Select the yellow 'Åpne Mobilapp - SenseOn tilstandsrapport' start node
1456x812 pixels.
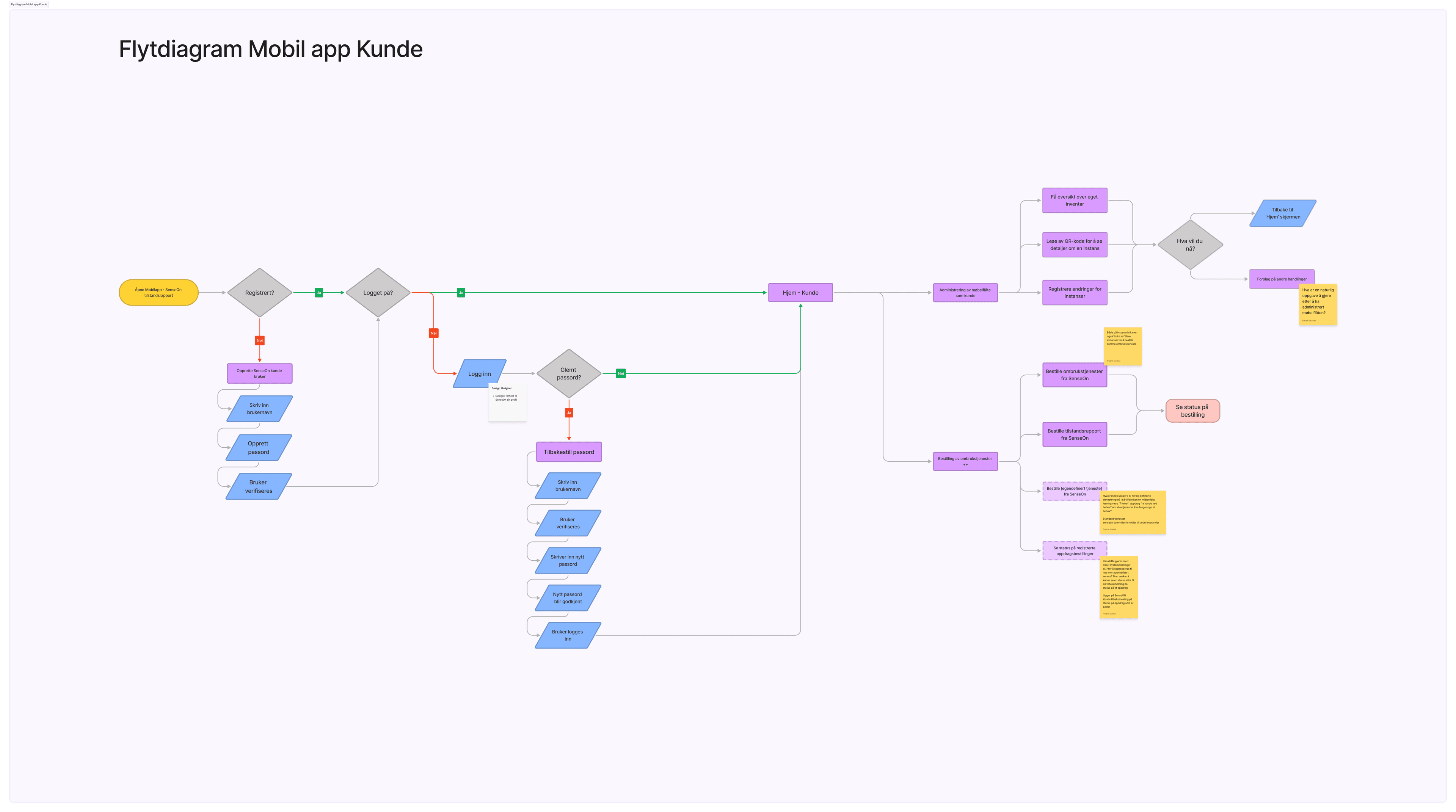pos(158,293)
